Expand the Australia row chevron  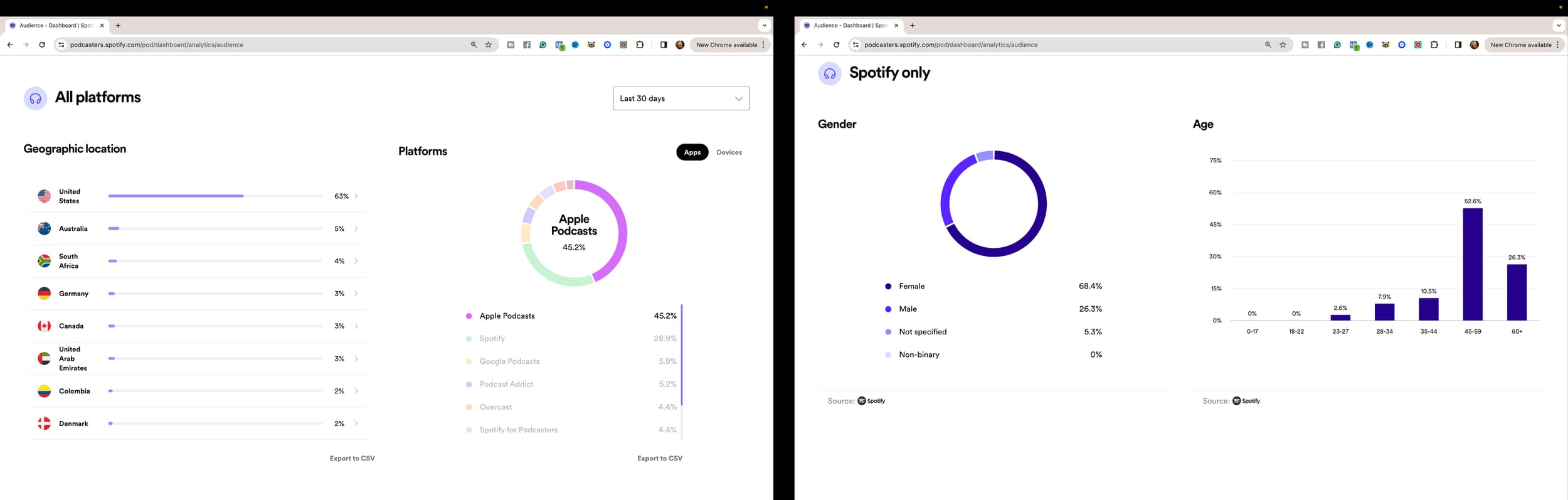tap(356, 229)
